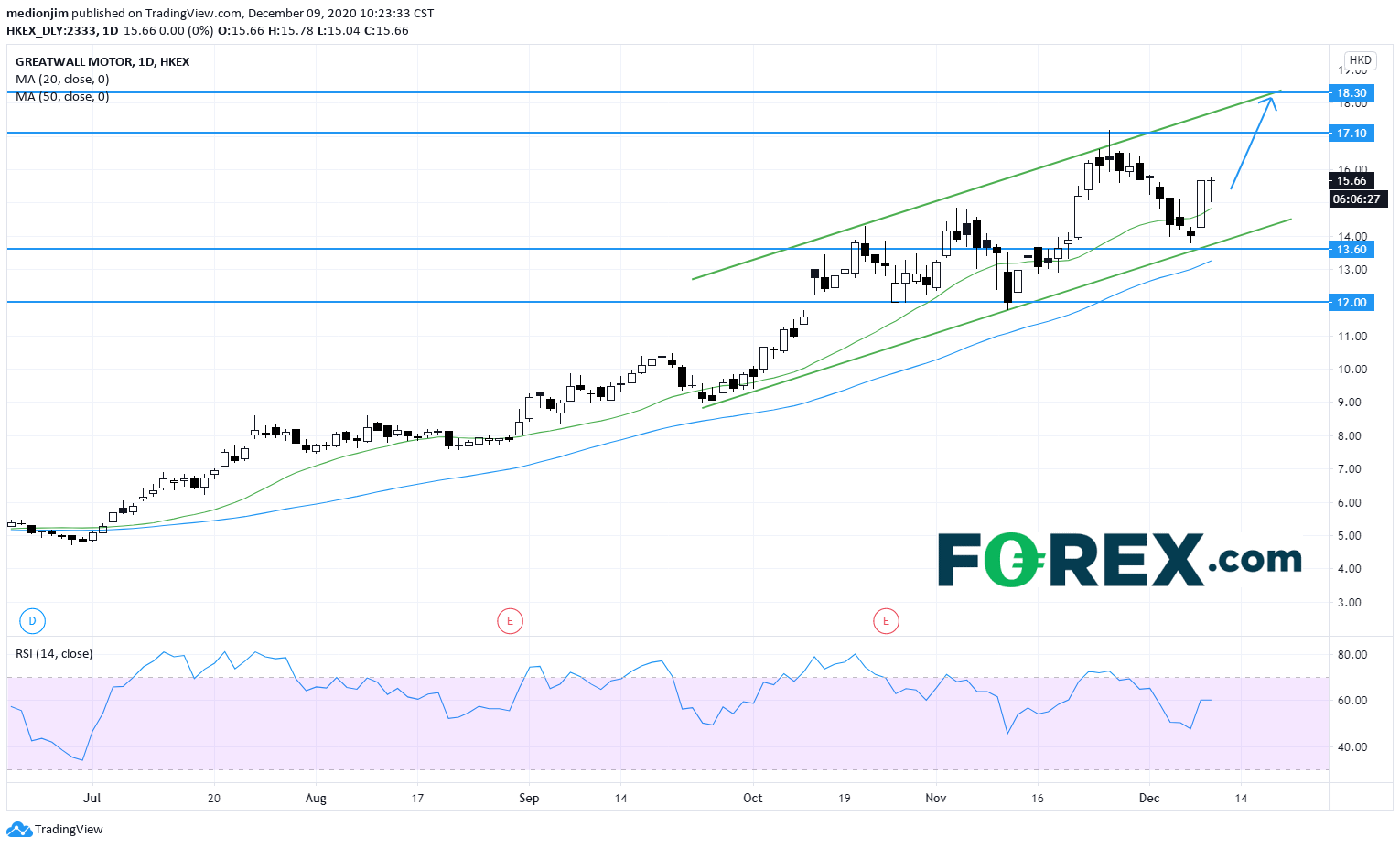Select the blue upward projection arrow
This screenshot has height=848, width=1400.
(1252, 143)
